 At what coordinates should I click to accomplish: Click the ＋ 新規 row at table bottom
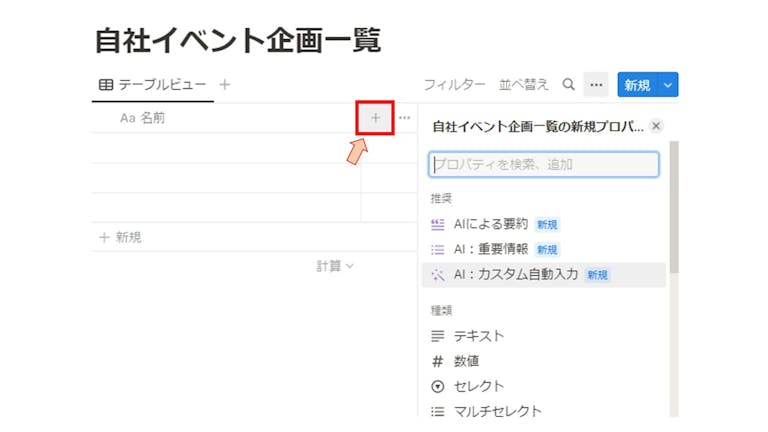(254, 238)
